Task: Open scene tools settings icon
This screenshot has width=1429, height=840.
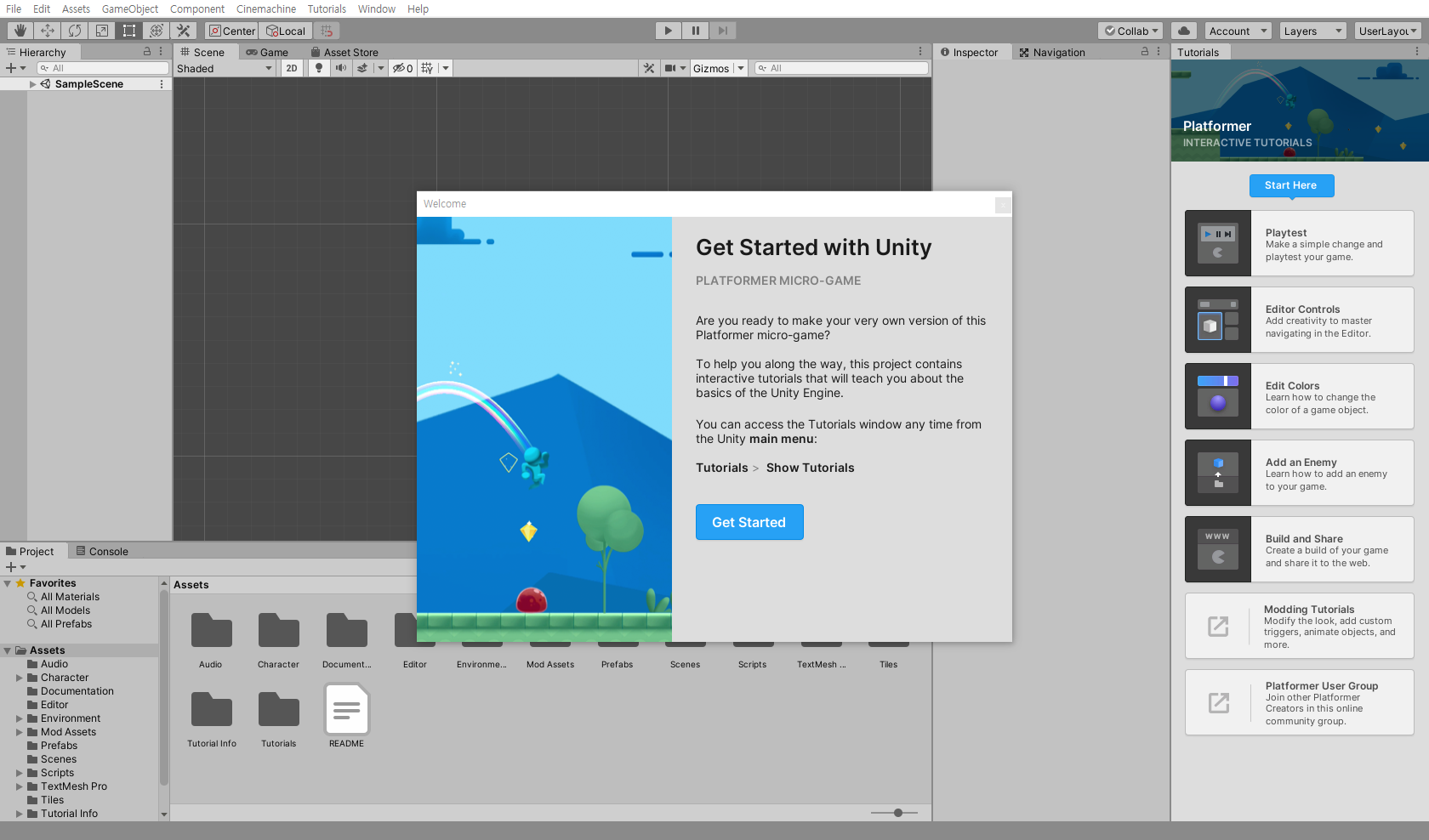Action: (x=649, y=68)
